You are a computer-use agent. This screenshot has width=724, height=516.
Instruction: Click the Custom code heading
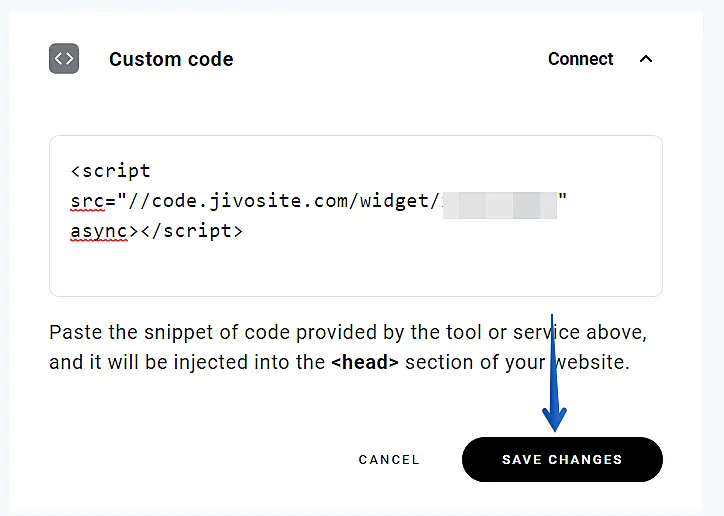coord(171,59)
